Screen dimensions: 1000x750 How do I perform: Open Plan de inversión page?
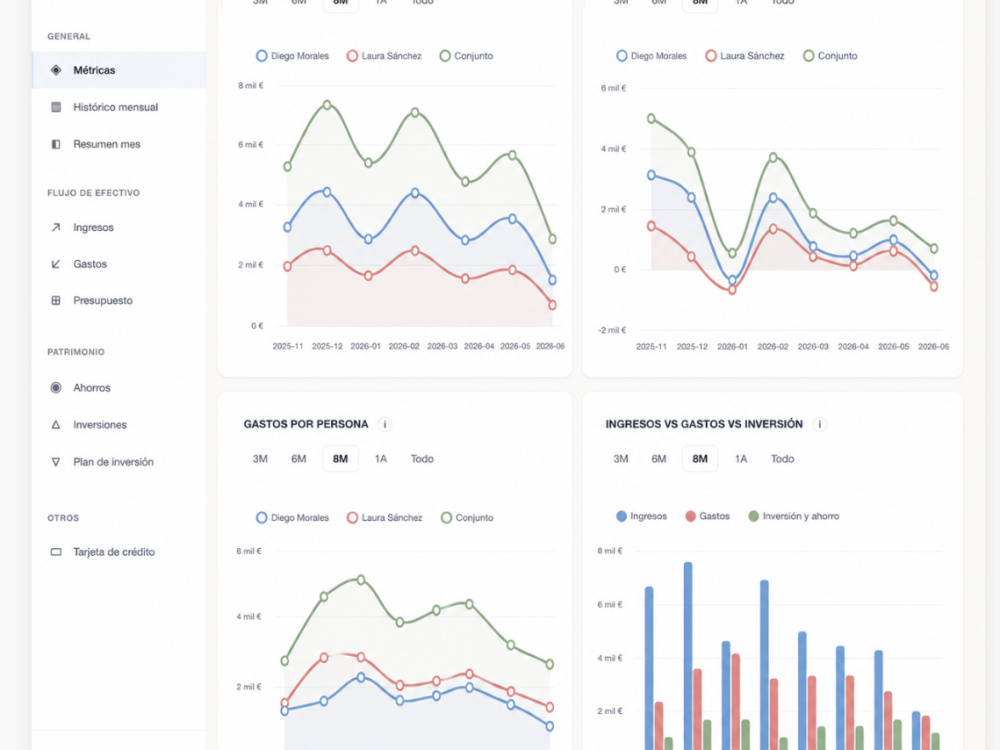coord(119,462)
